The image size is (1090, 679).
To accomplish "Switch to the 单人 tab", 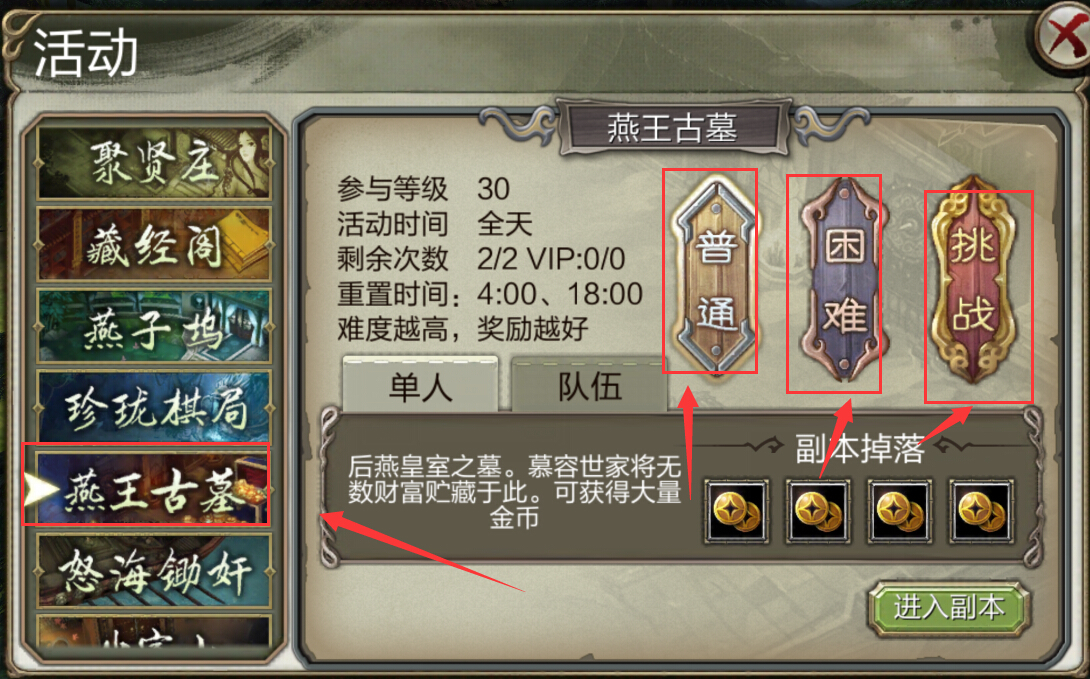I will (421, 385).
